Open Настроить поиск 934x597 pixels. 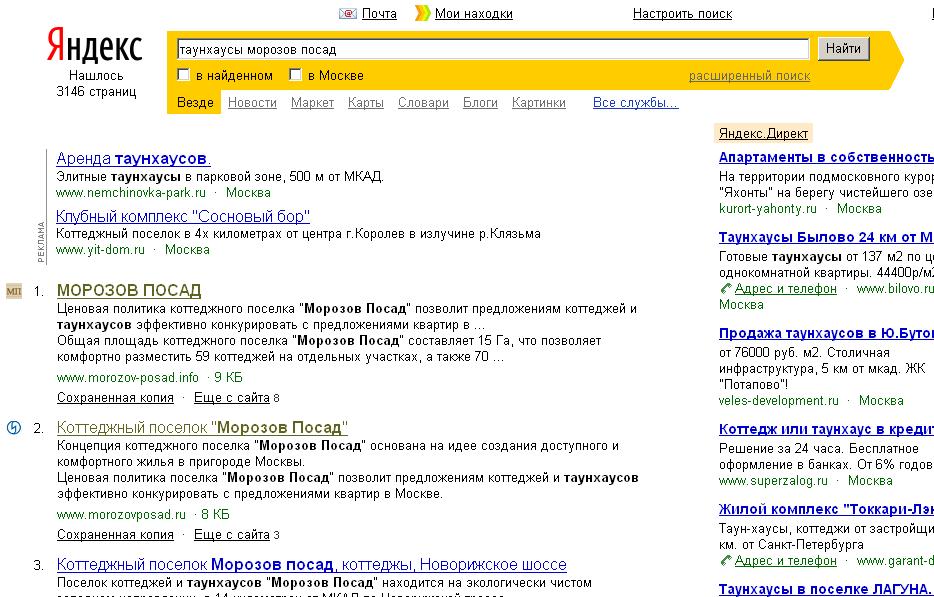click(682, 13)
